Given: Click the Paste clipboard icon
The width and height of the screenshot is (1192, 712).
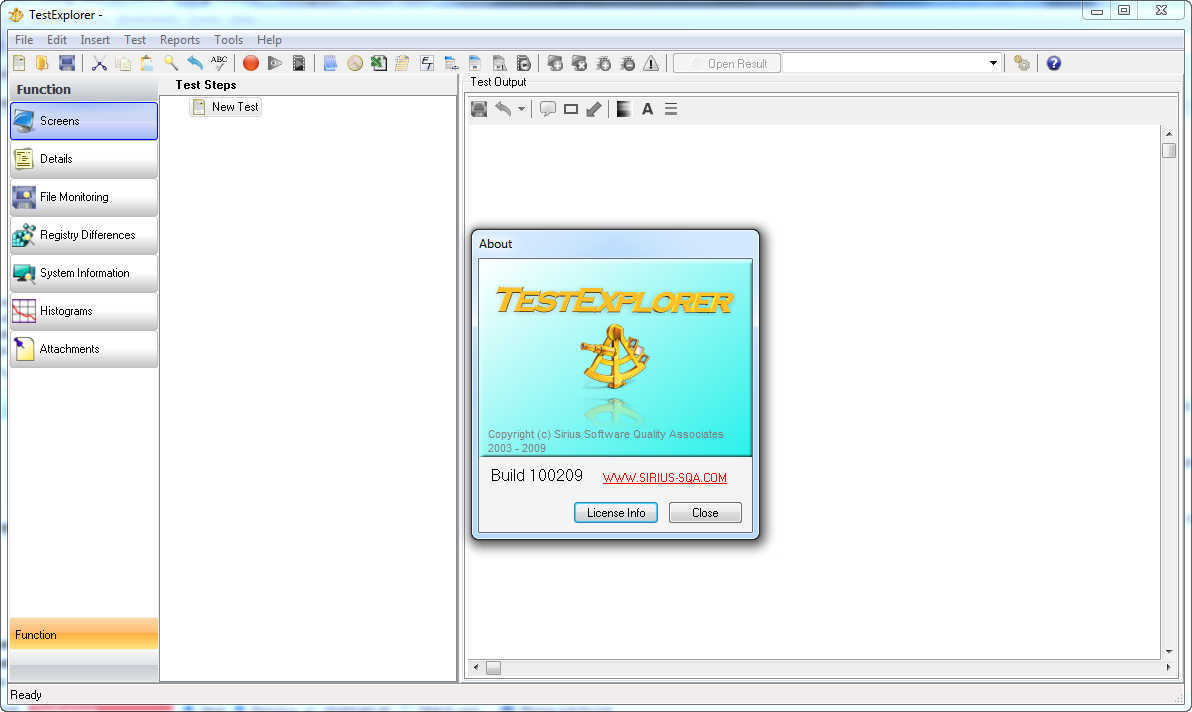Looking at the screenshot, I should (x=147, y=64).
